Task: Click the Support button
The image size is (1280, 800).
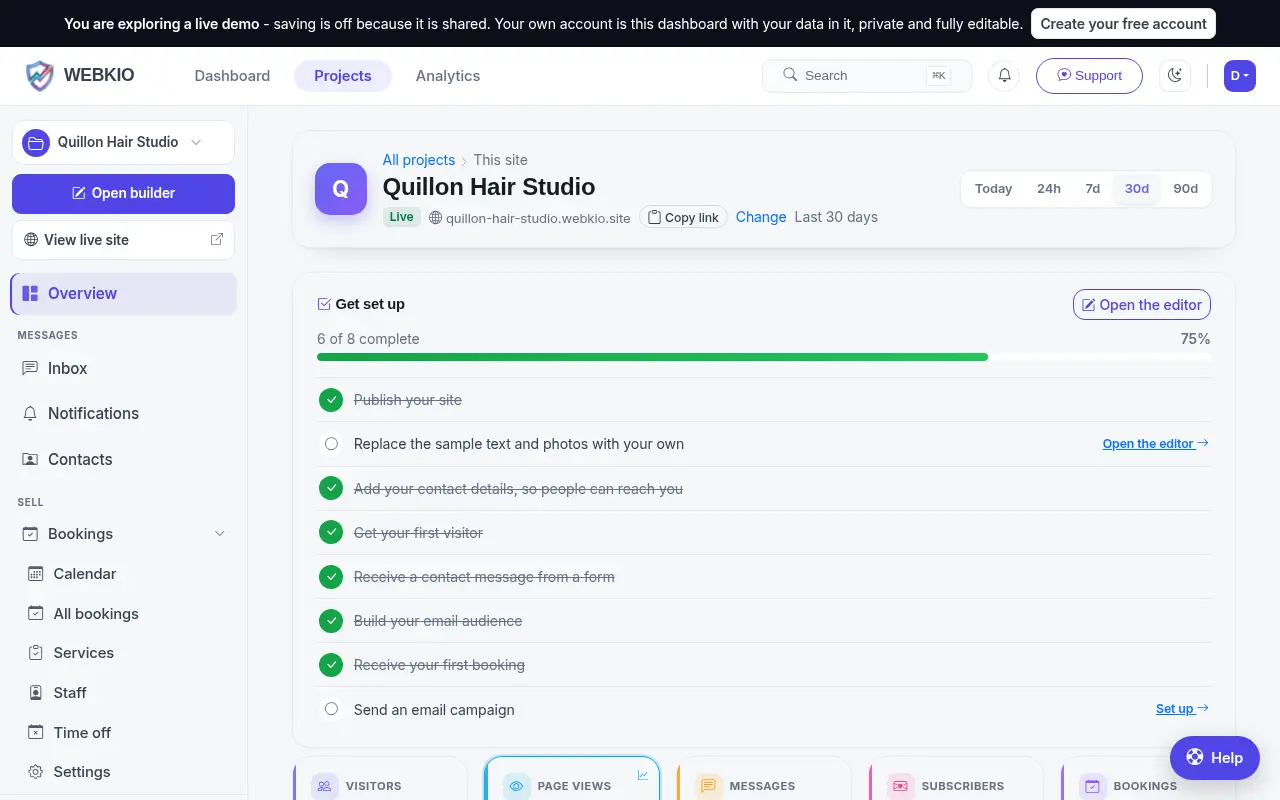Action: [x=1089, y=75]
